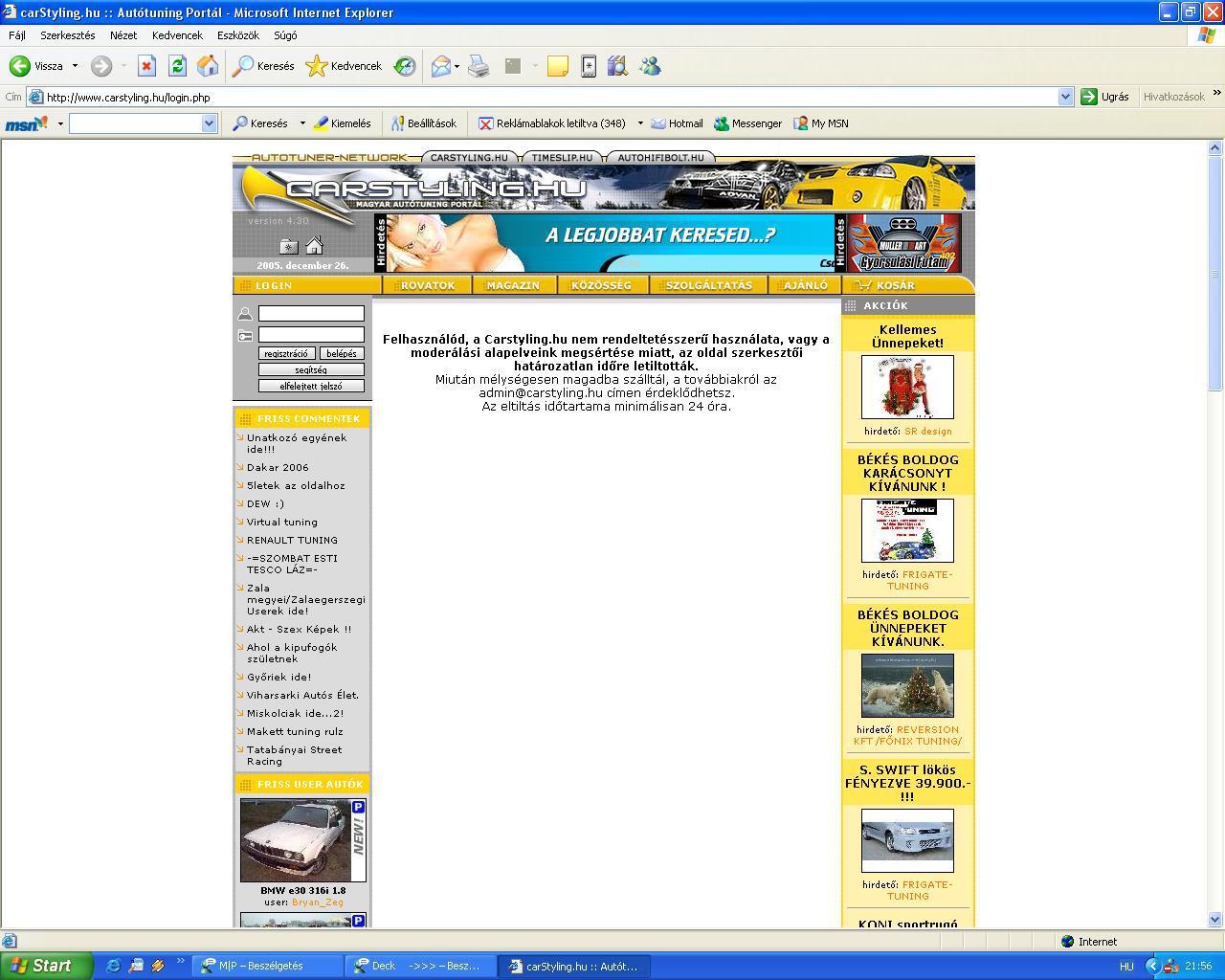Click the Start button

tap(46, 966)
